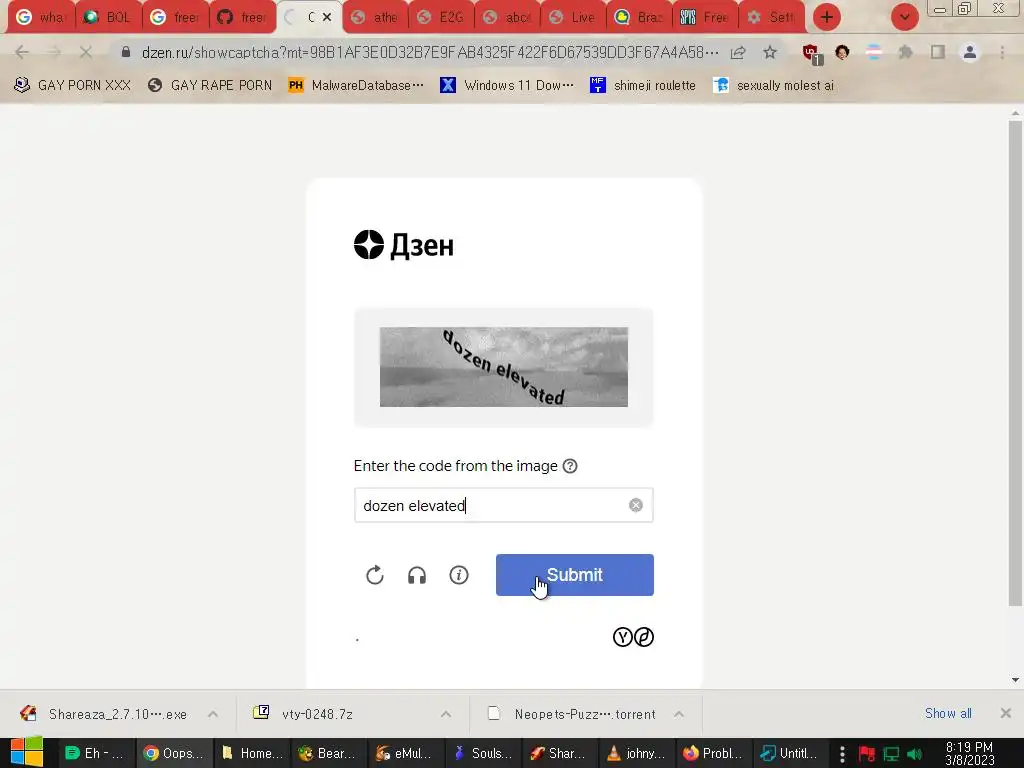Open the vty-0248.7z download
1024x768 pixels.
point(303,714)
